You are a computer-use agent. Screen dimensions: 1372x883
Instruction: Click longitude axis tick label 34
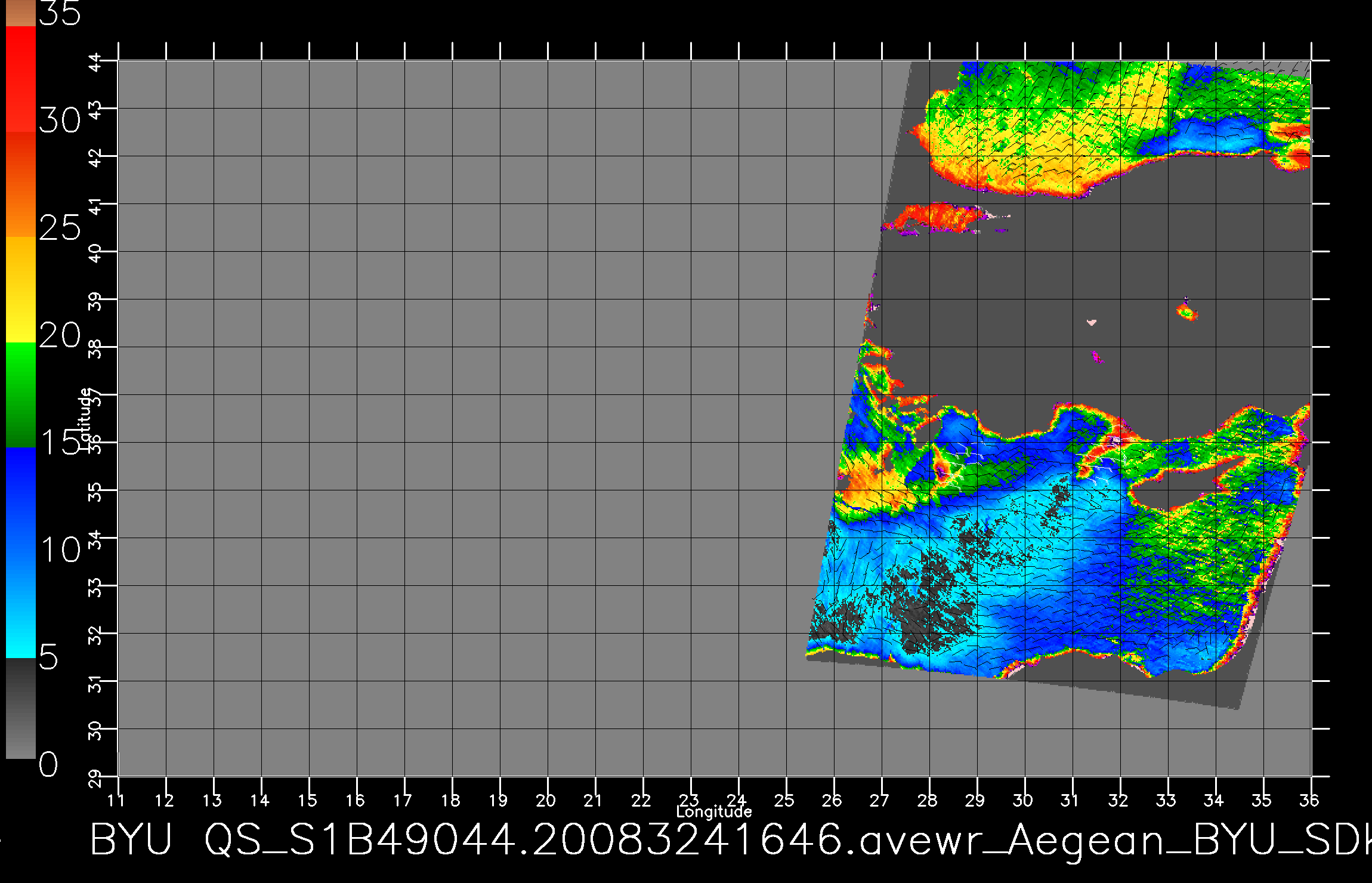(1214, 800)
